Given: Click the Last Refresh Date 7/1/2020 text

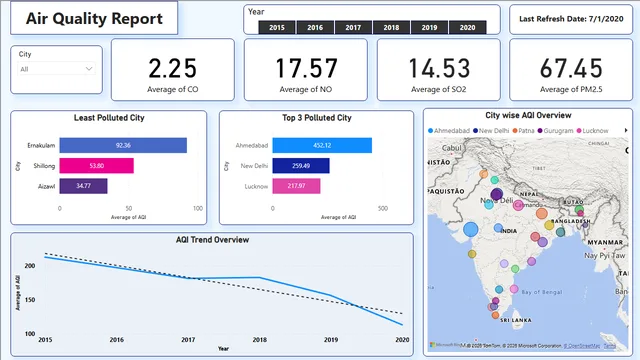Looking at the screenshot, I should [571, 19].
